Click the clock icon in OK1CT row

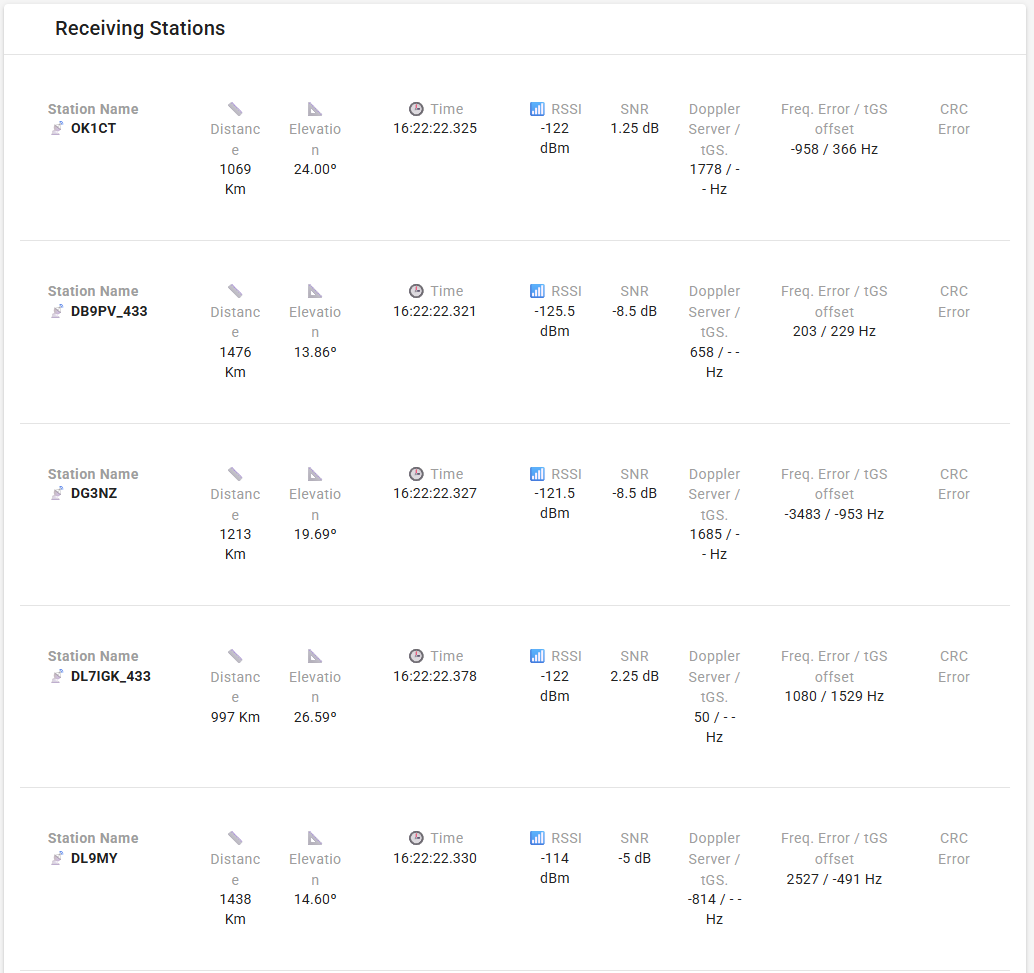416,109
